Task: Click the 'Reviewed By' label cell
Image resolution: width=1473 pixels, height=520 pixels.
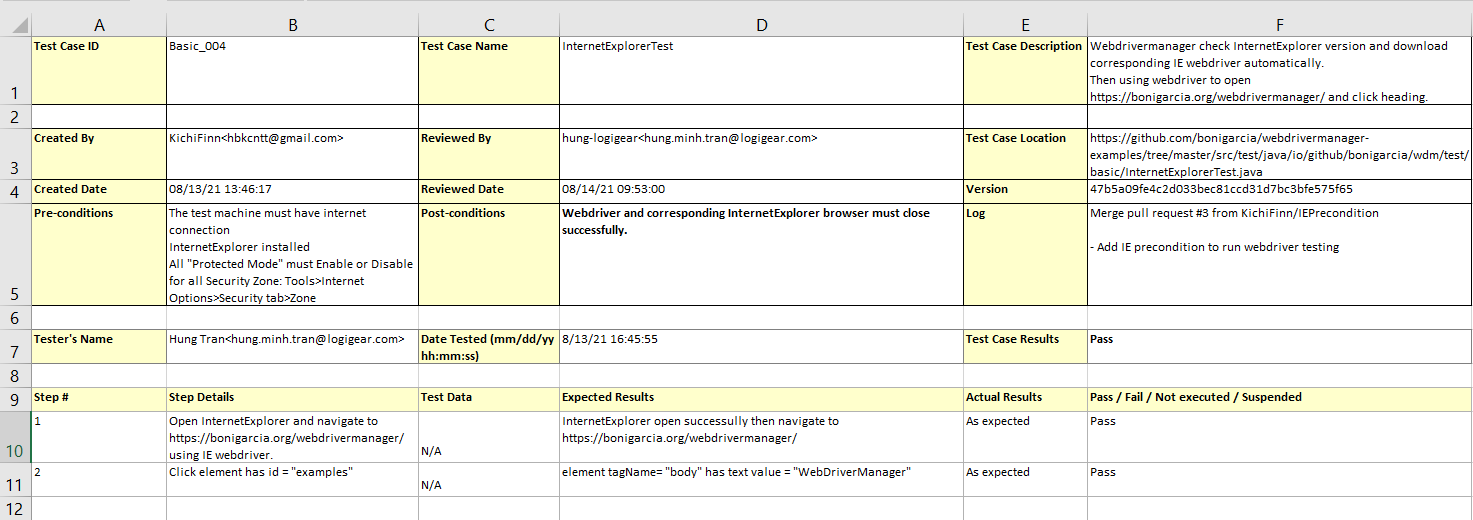Action: pos(488,154)
